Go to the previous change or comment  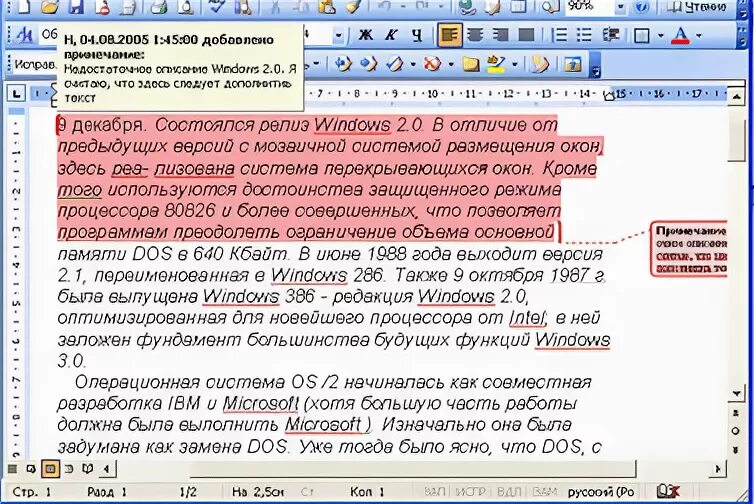click(x=343, y=64)
